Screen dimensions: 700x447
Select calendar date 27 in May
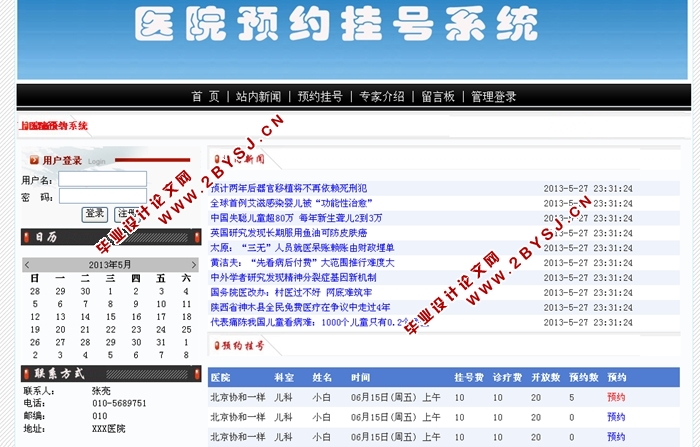(60, 342)
